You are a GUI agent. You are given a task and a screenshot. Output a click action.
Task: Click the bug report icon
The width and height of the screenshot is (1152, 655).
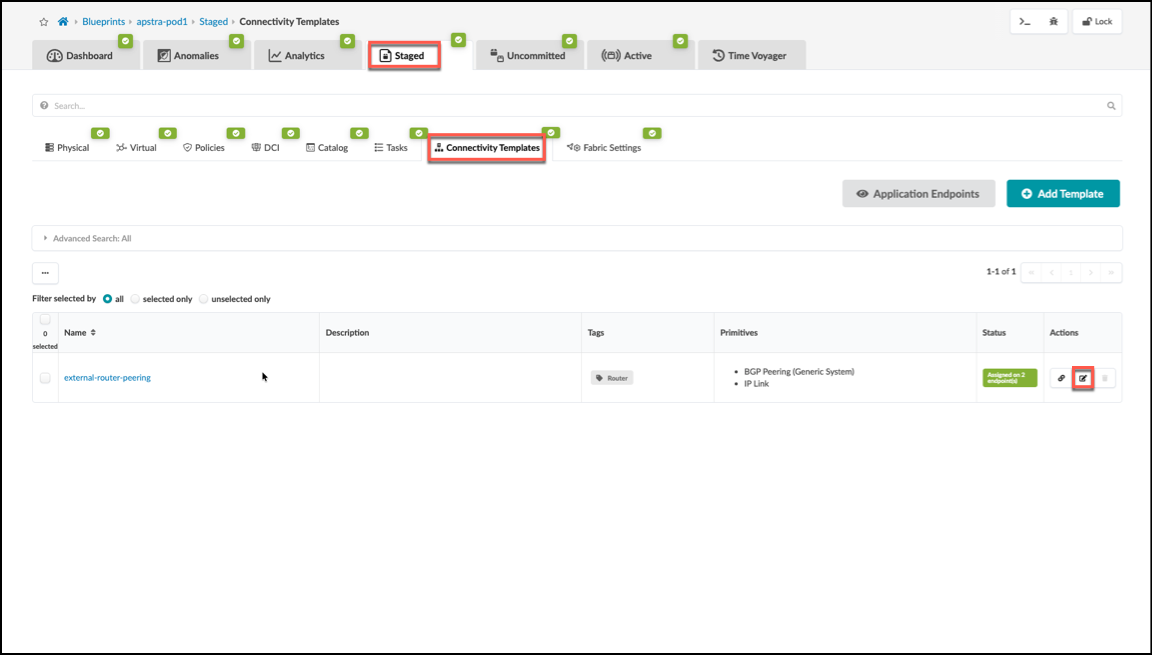[x=1054, y=22]
